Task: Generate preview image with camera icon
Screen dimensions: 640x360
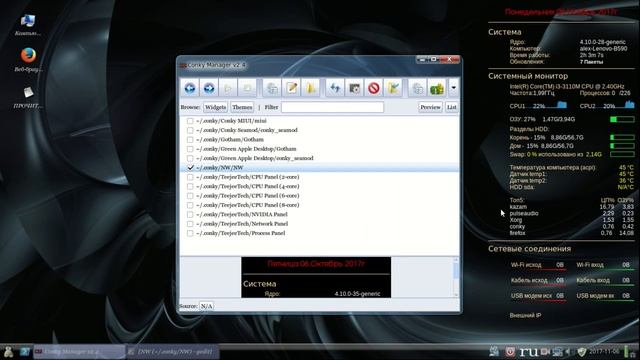Action: (354, 88)
